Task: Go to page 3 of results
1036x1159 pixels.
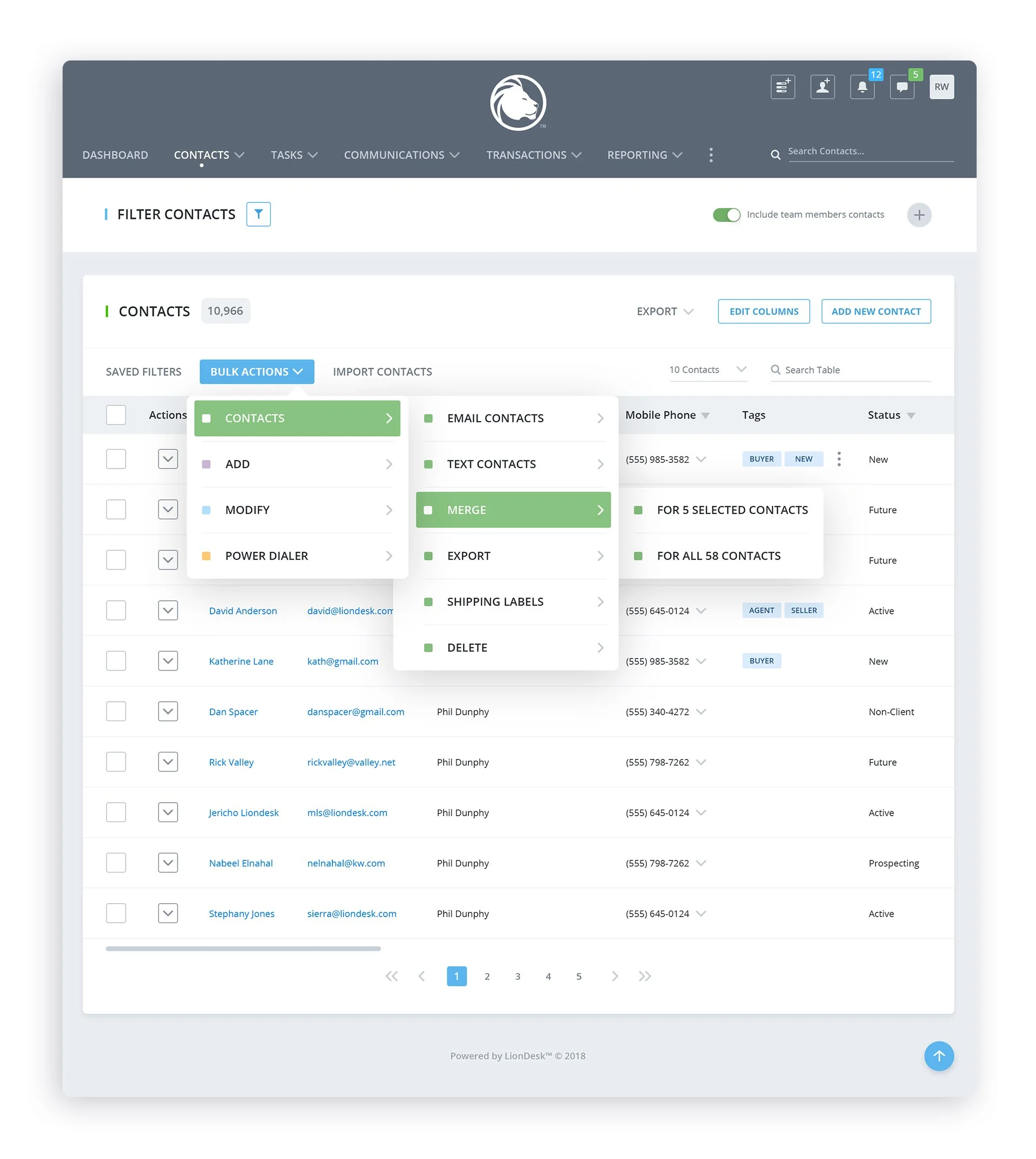Action: pos(517,975)
